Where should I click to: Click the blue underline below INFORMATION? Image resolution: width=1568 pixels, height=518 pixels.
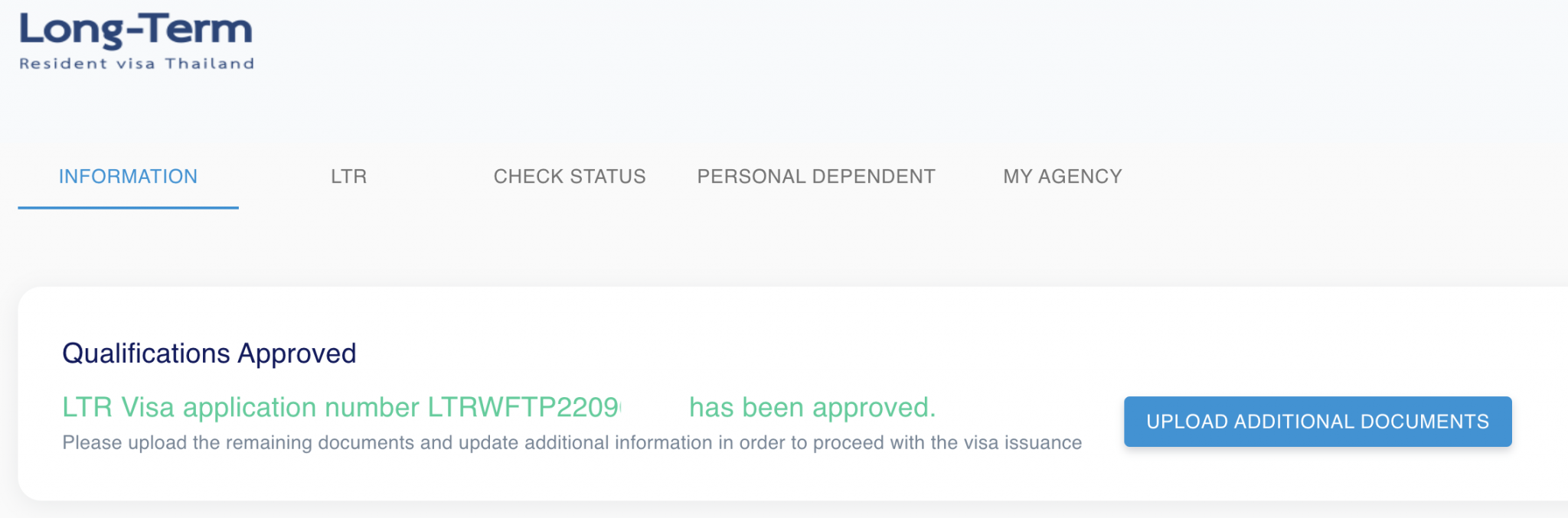[x=128, y=207]
